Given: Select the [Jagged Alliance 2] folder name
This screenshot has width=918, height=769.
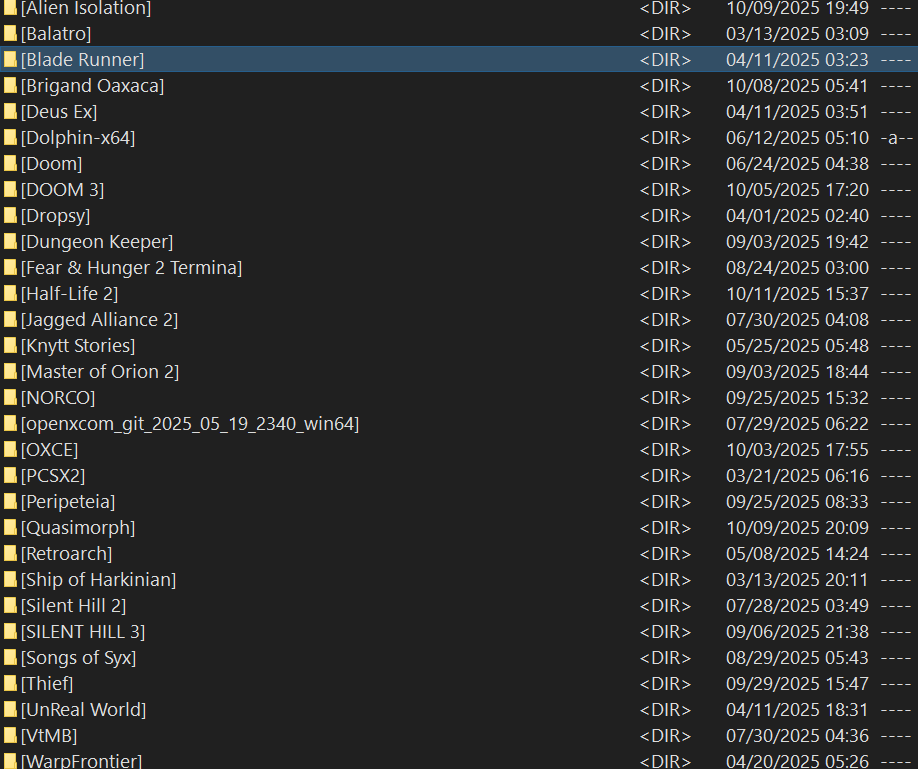Looking at the screenshot, I should coord(99,319).
